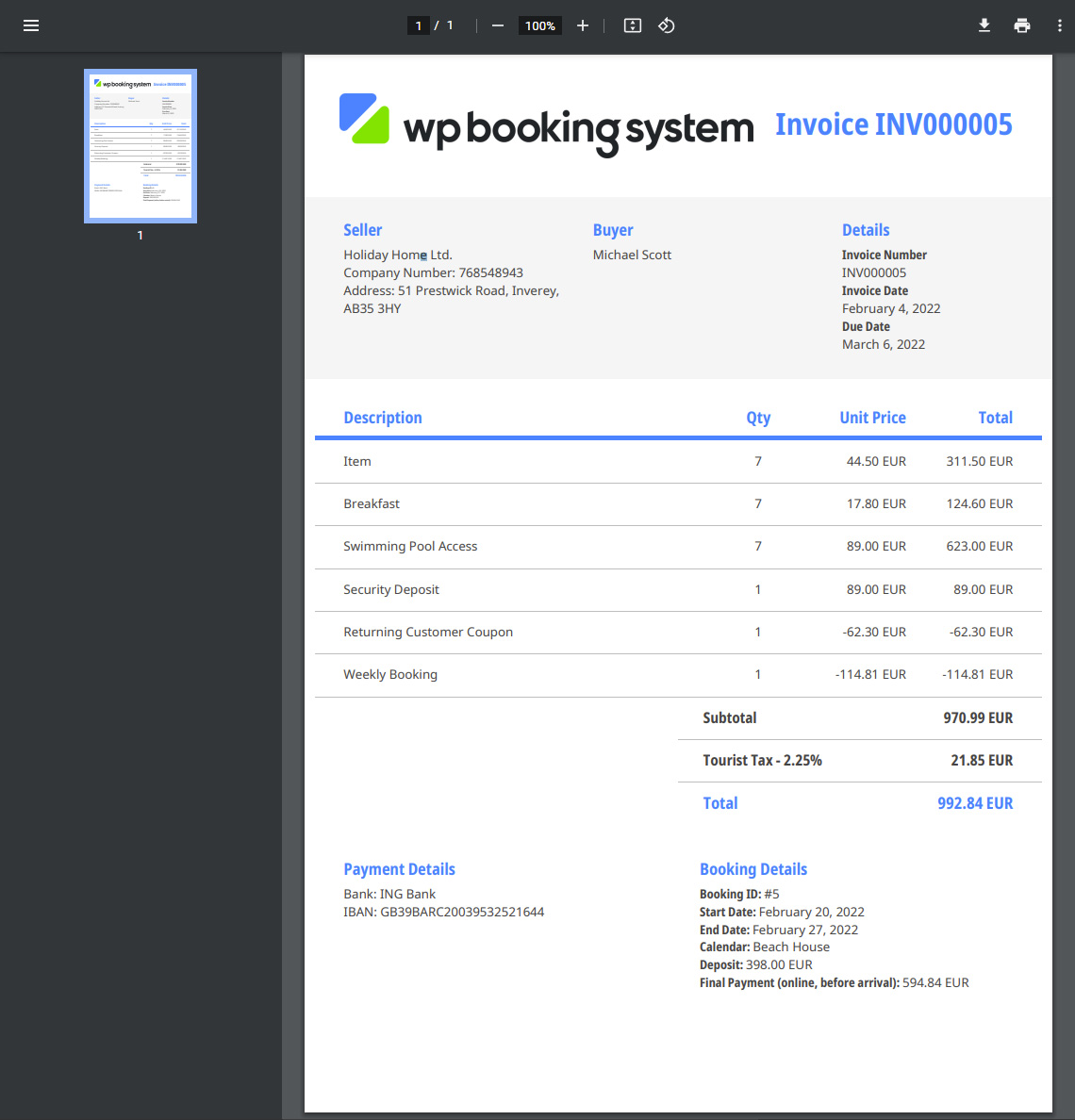The height and width of the screenshot is (1120, 1075).
Task: Activate fit-to-page view
Action: [x=632, y=25]
